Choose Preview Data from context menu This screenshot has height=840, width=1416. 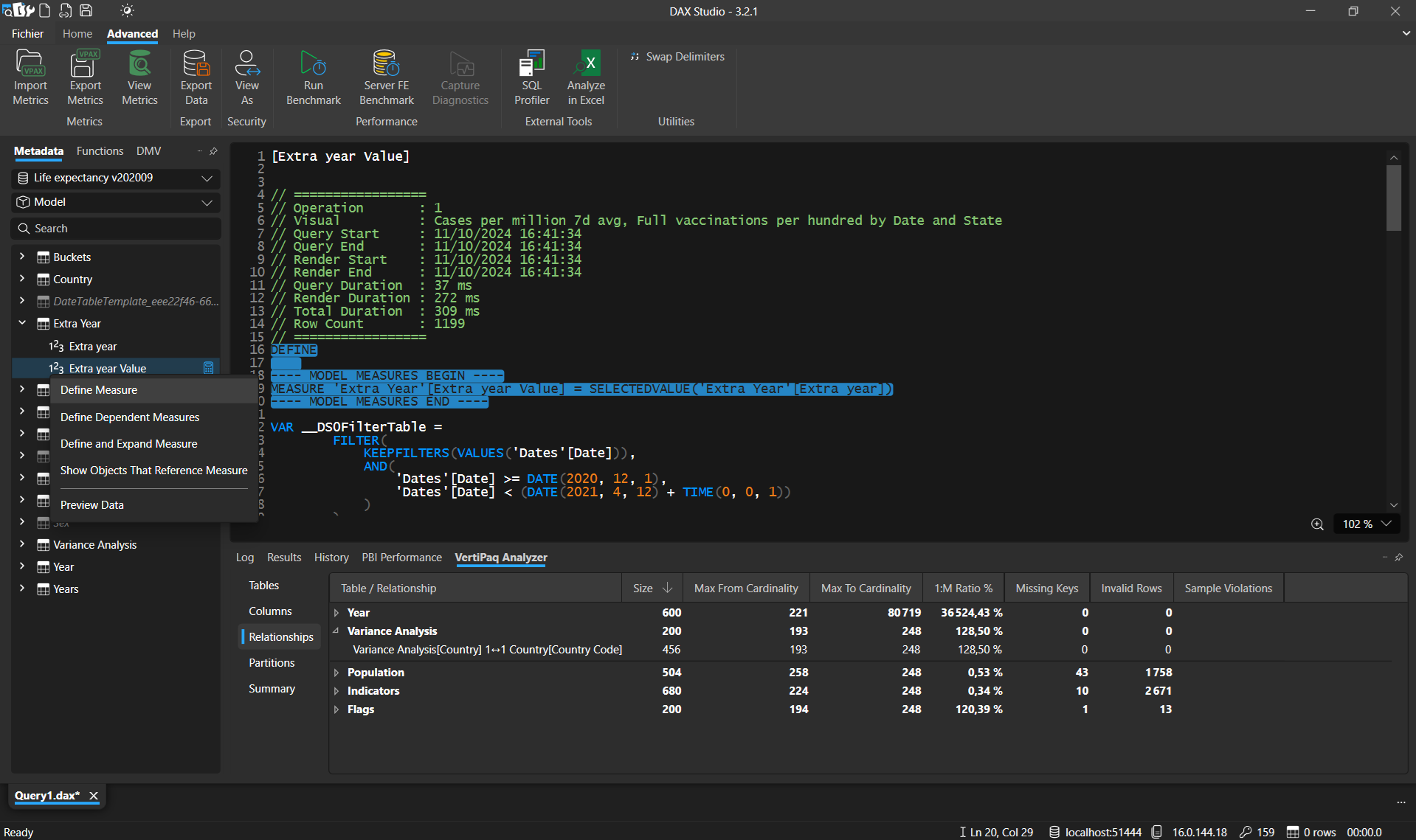click(x=154, y=505)
